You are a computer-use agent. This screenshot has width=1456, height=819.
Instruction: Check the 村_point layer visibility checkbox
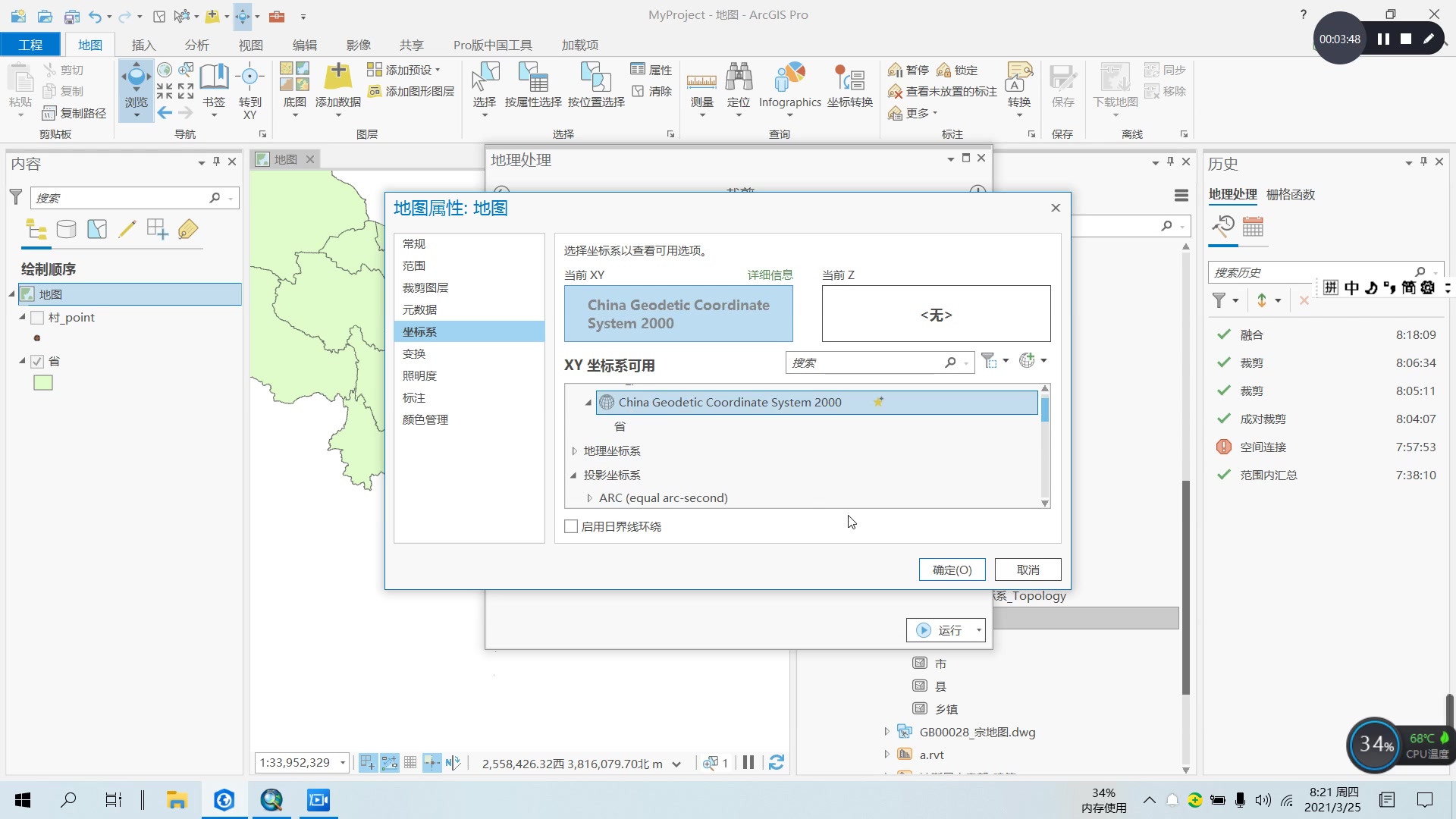tap(37, 318)
